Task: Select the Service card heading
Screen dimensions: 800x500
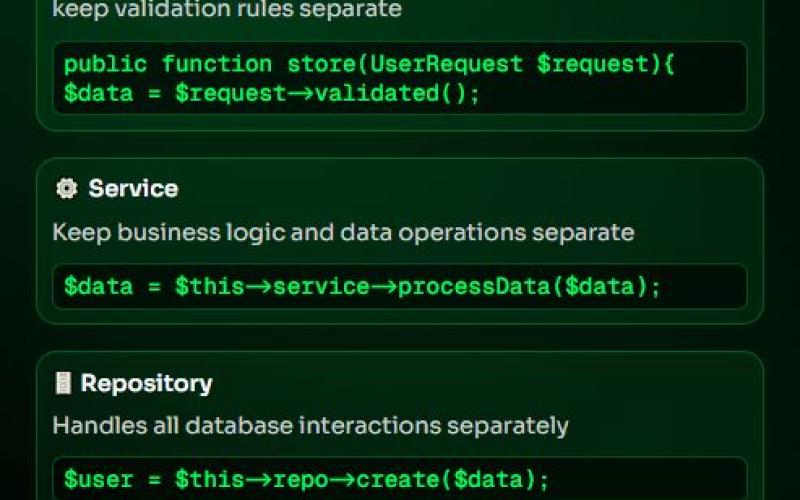Action: tap(133, 189)
